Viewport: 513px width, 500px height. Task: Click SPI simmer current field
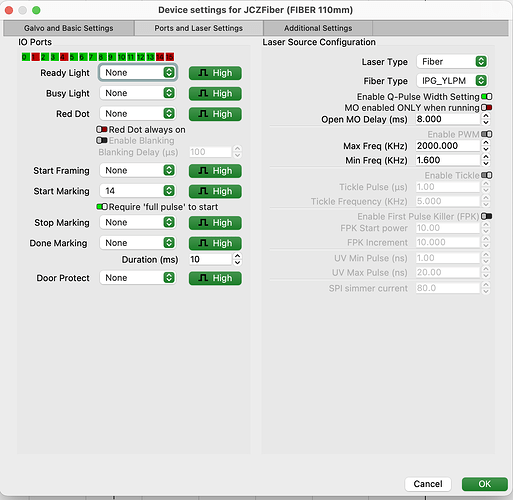click(448, 288)
